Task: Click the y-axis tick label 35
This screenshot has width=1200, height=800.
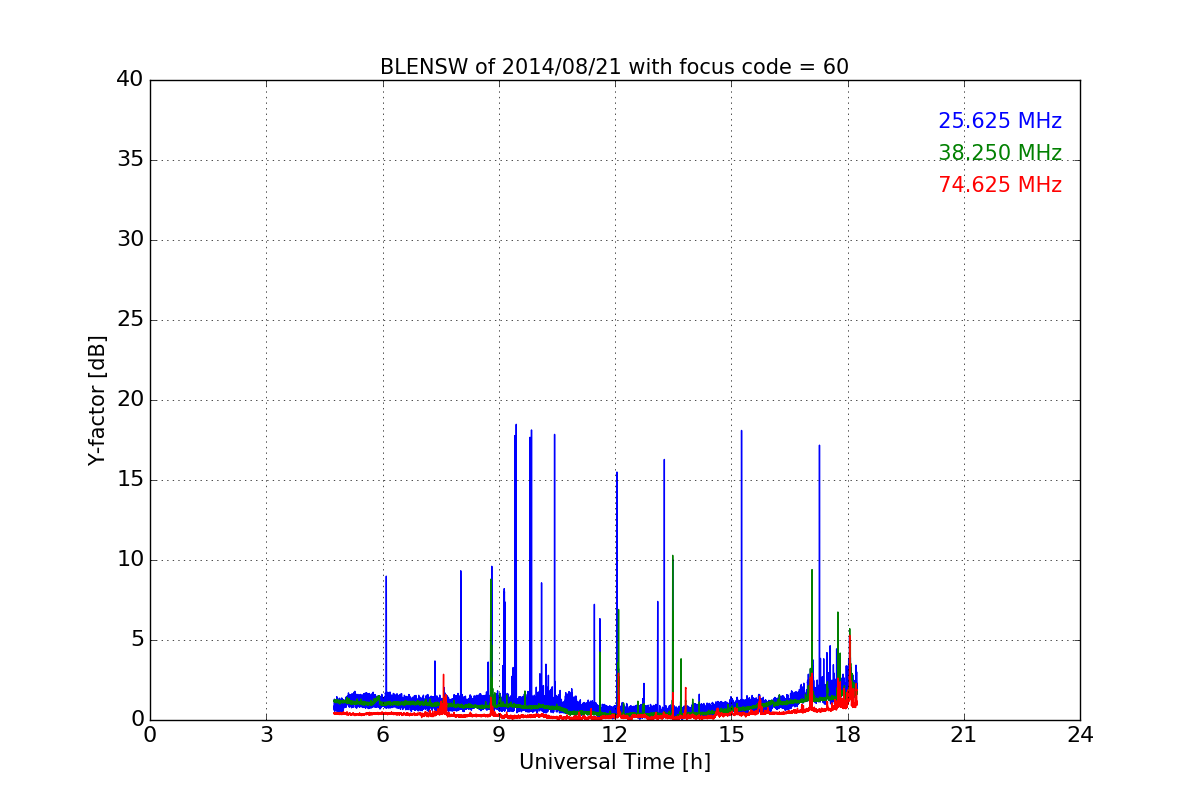Action: point(130,159)
